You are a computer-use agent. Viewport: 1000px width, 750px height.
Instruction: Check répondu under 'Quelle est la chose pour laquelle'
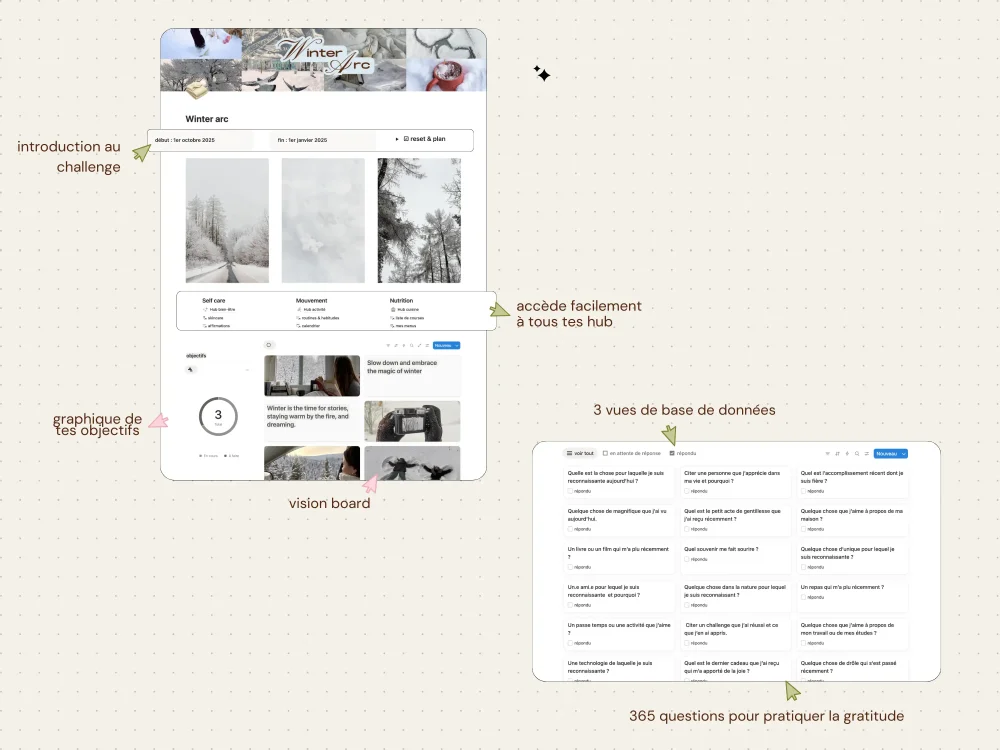[570, 491]
